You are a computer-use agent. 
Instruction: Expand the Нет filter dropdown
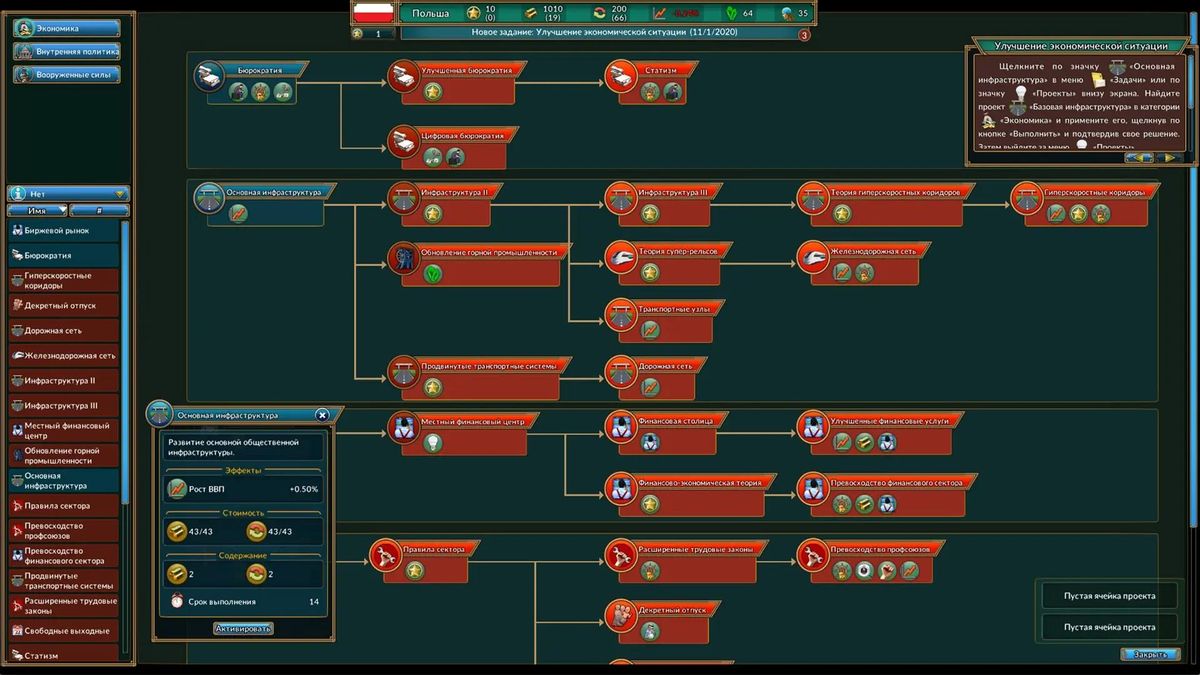(x=69, y=194)
